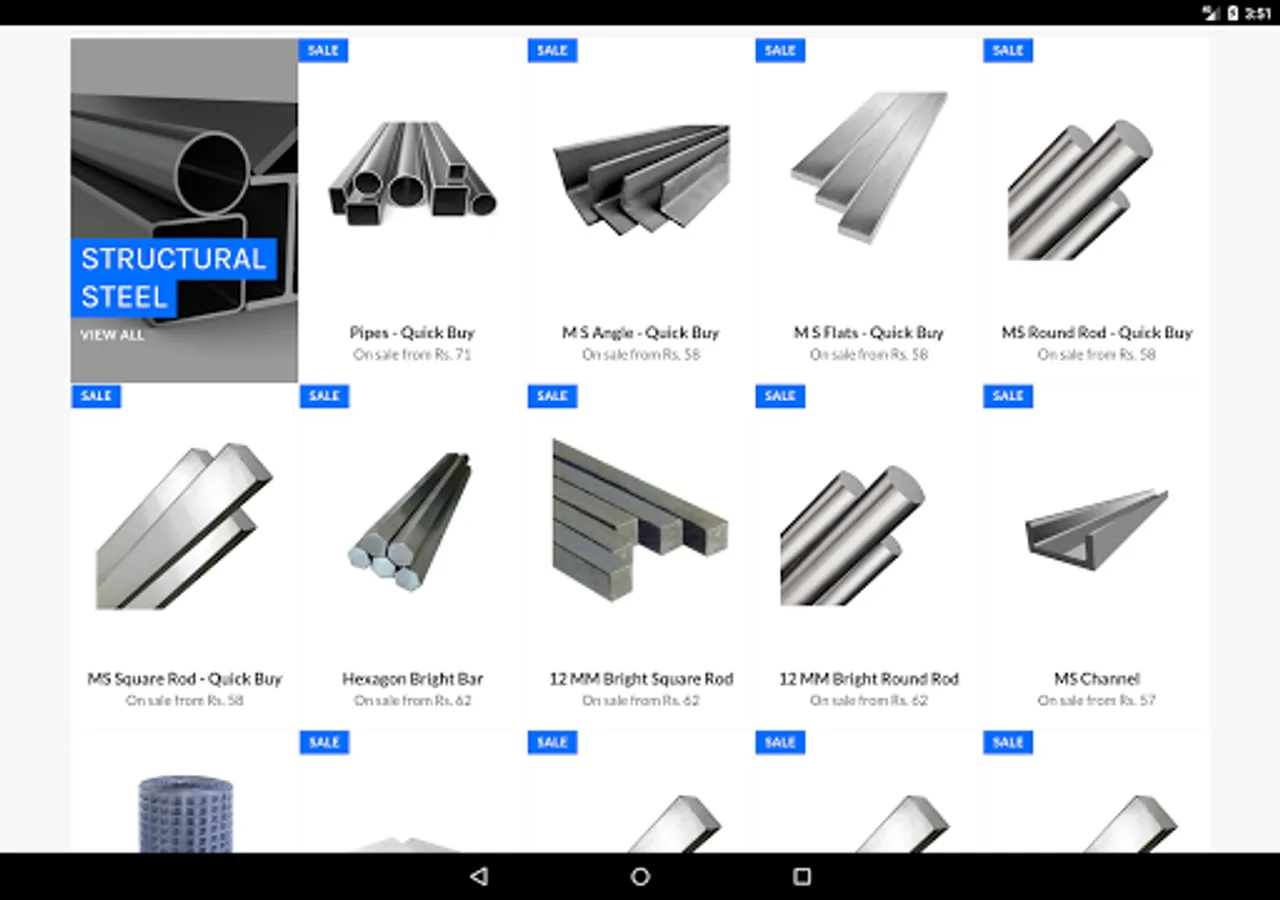Tap the Android back navigation icon
Viewport: 1280px width, 900px height.
(479, 877)
